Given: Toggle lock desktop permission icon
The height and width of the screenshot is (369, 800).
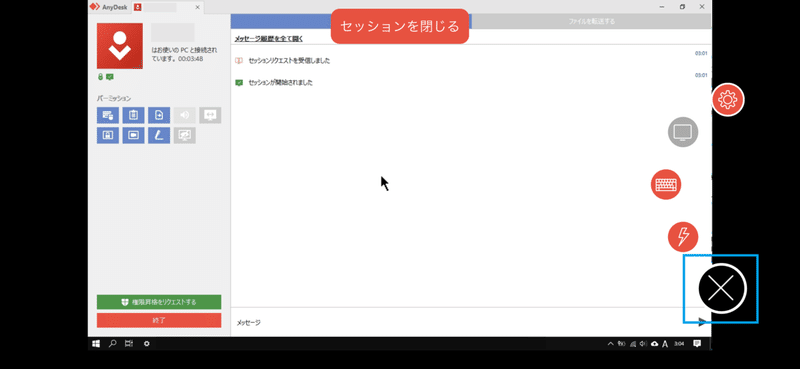Looking at the screenshot, I should 108,135.
